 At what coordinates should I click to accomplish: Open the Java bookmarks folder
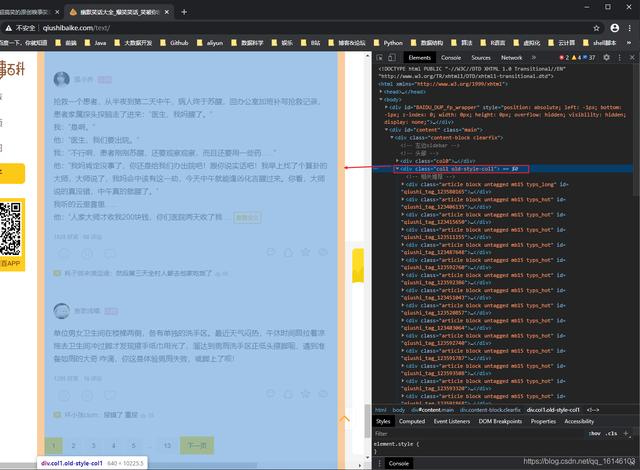pyautogui.click(x=96, y=42)
